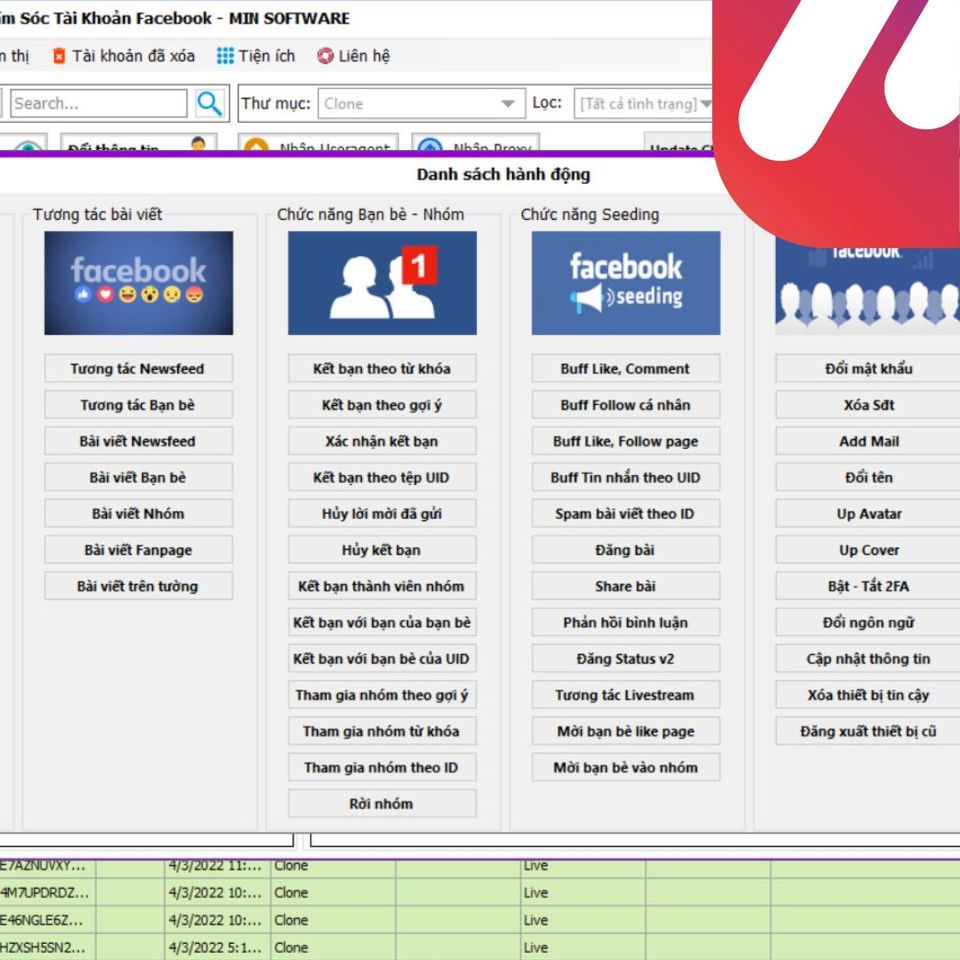The image size is (960, 960).
Task: Click the '4M7UPDRDZ…' account cell
Action: 47,893
